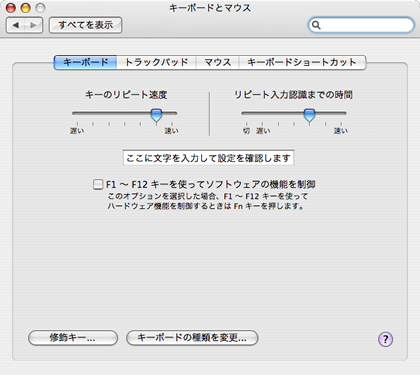Close the window with red button
This screenshot has width=420, height=375.
(x=11, y=8)
